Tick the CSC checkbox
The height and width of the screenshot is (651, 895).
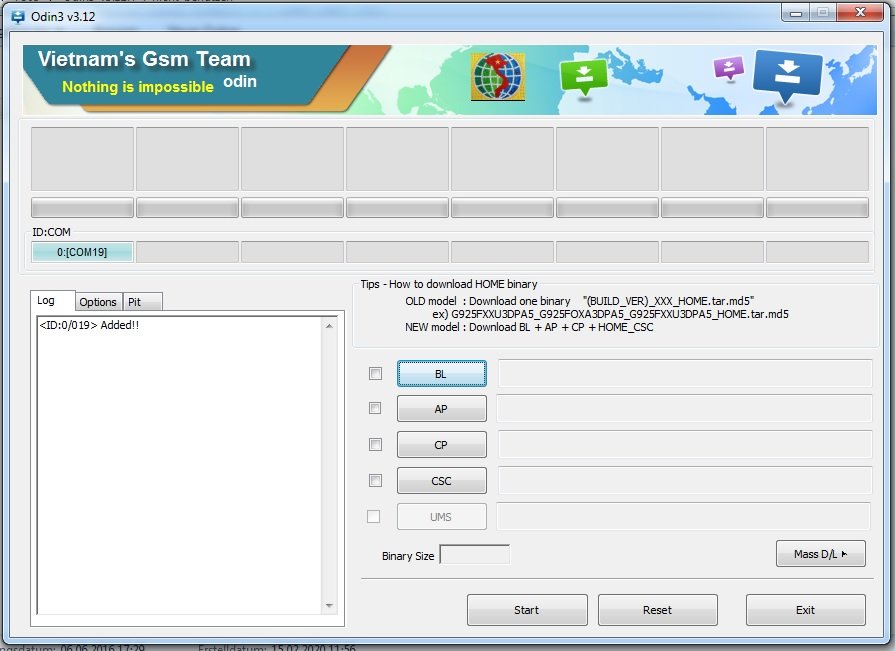[375, 480]
